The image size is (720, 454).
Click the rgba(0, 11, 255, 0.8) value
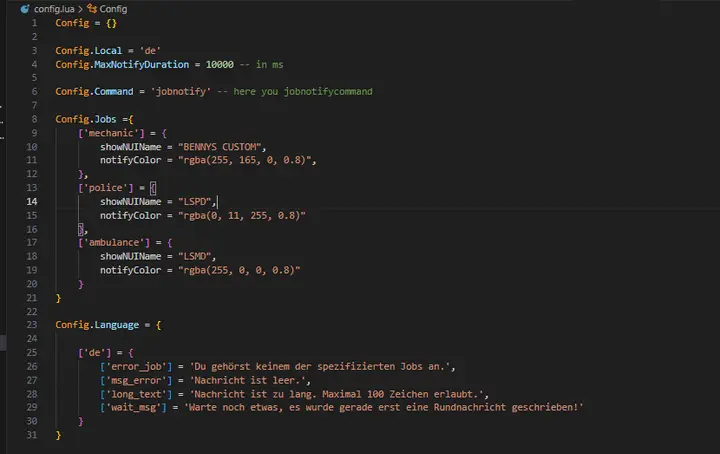[242, 215]
